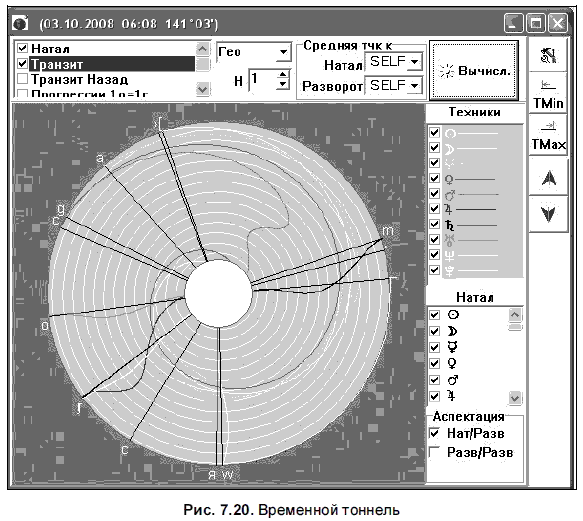583x521 pixels.
Task: Check the Разв/Разв aspectation option
Action: pyautogui.click(x=434, y=452)
